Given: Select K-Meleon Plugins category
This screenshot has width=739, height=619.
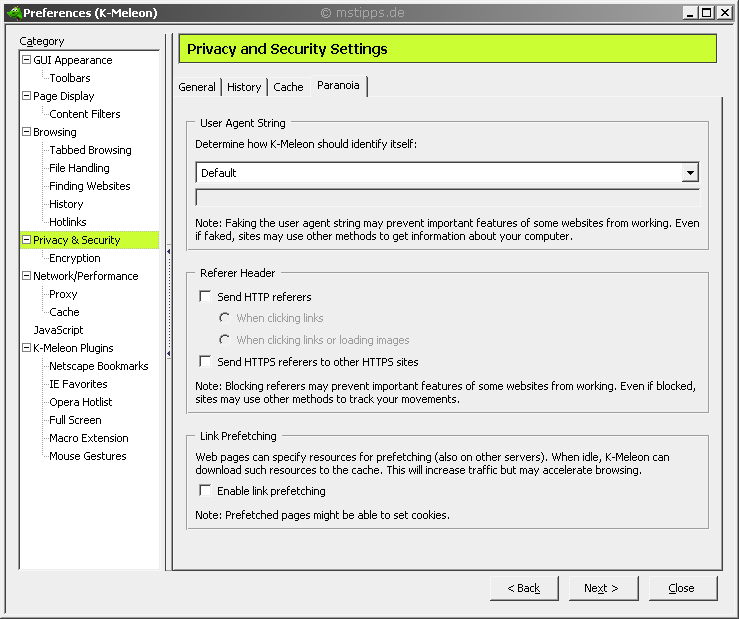Looking at the screenshot, I should 73,348.
